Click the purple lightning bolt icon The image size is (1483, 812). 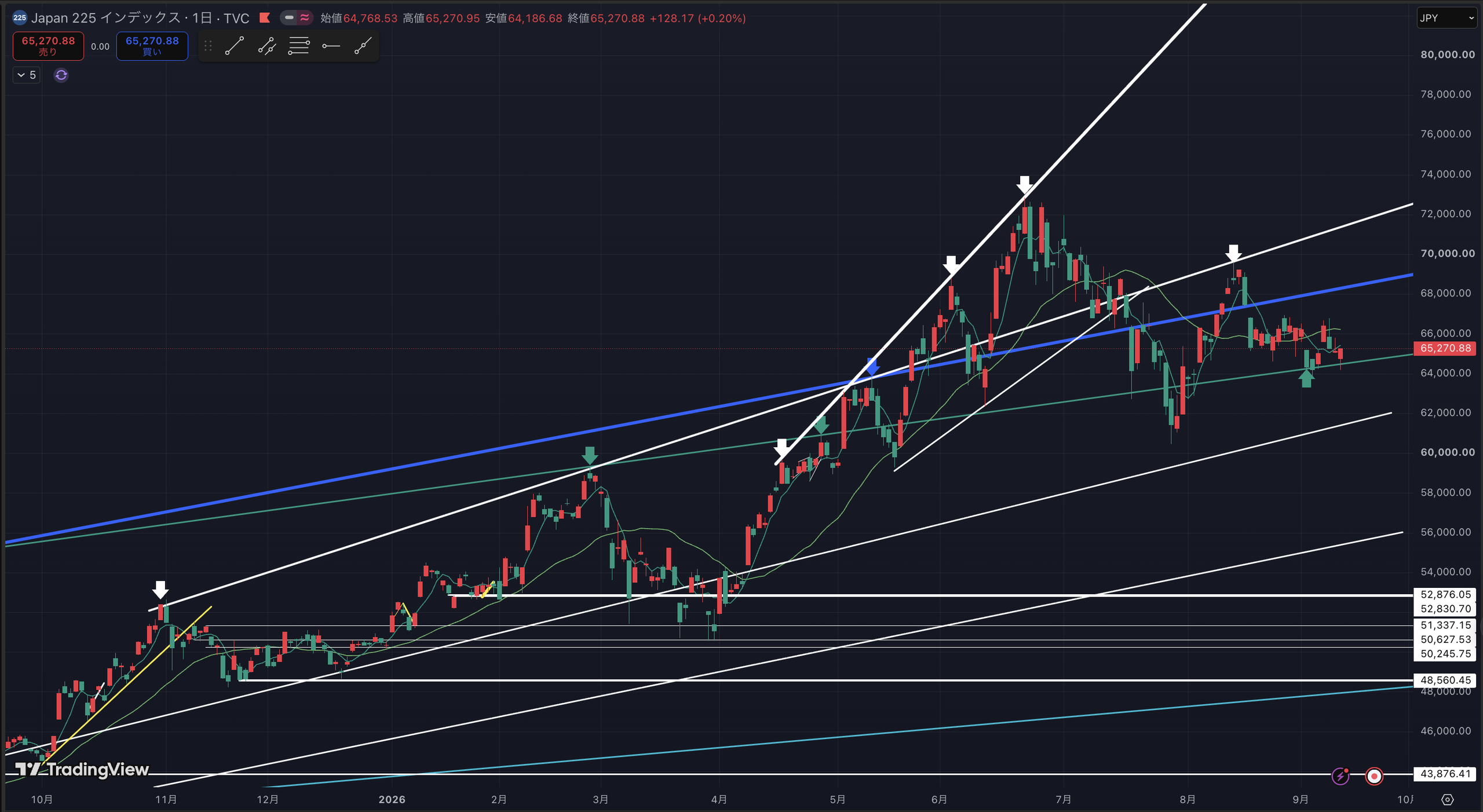[1340, 776]
